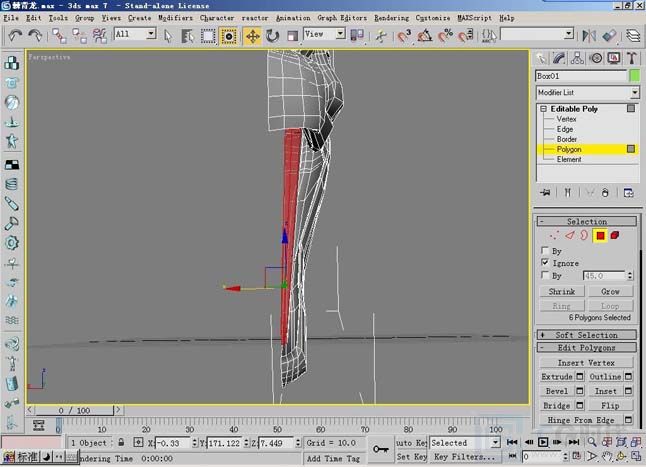Choose the Select Object arrow tool
The image size is (646, 467).
coord(168,36)
